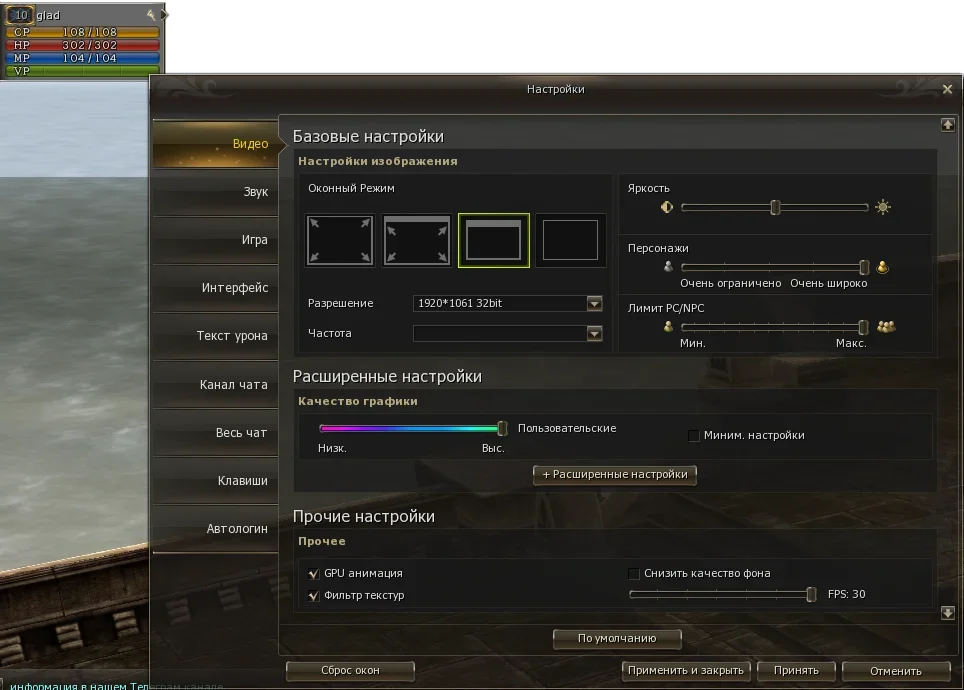
Task: Click the level 10 badge
Action: (20, 15)
